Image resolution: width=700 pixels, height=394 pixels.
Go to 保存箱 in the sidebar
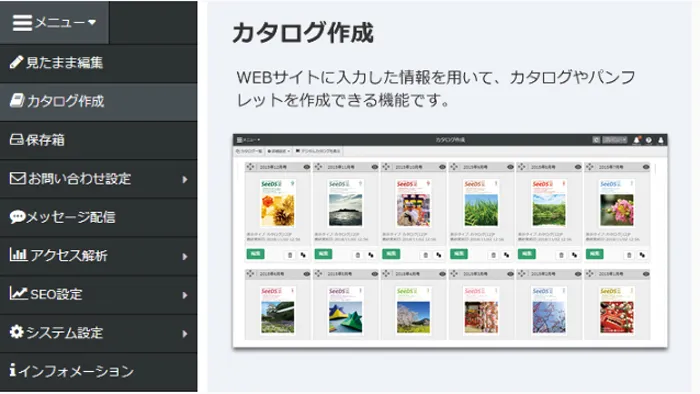click(98, 140)
